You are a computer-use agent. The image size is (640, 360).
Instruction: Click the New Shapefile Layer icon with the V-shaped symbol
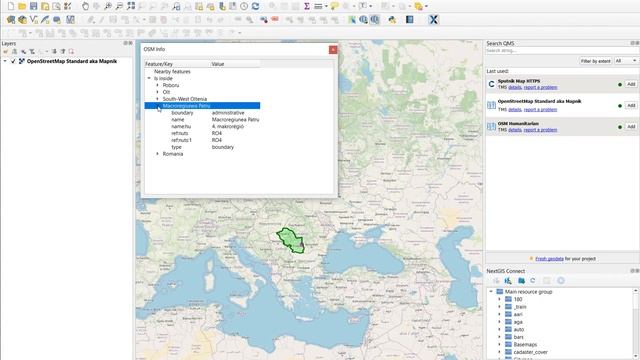[34, 19]
